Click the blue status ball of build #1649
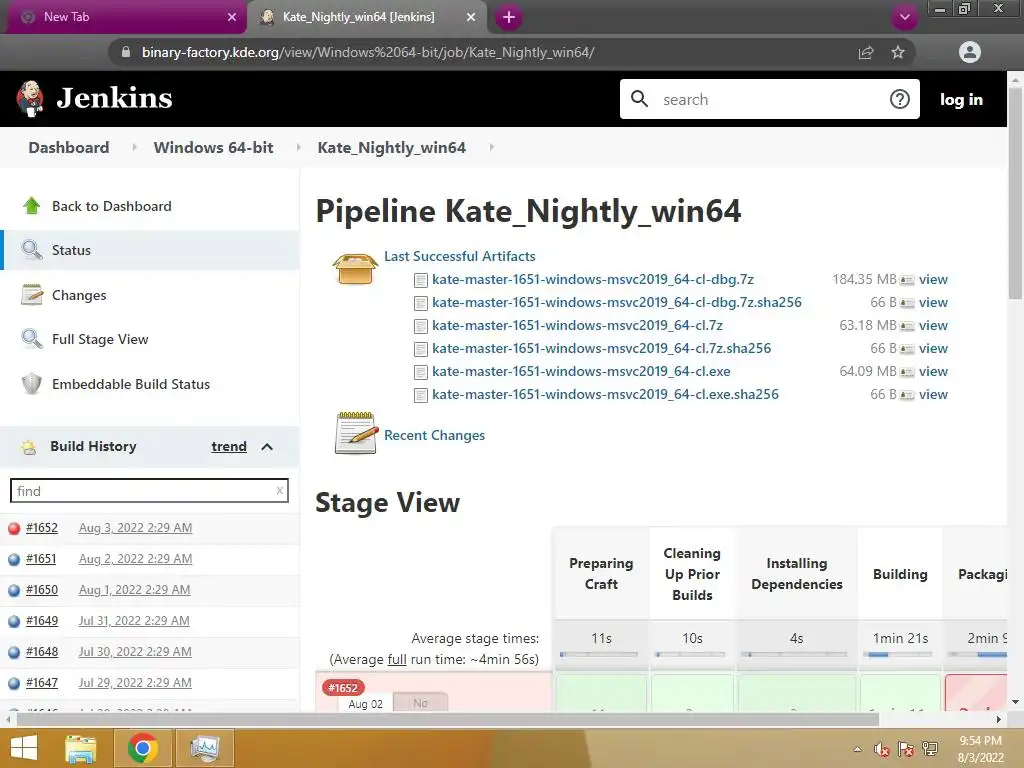This screenshot has width=1024, height=768. (x=14, y=621)
